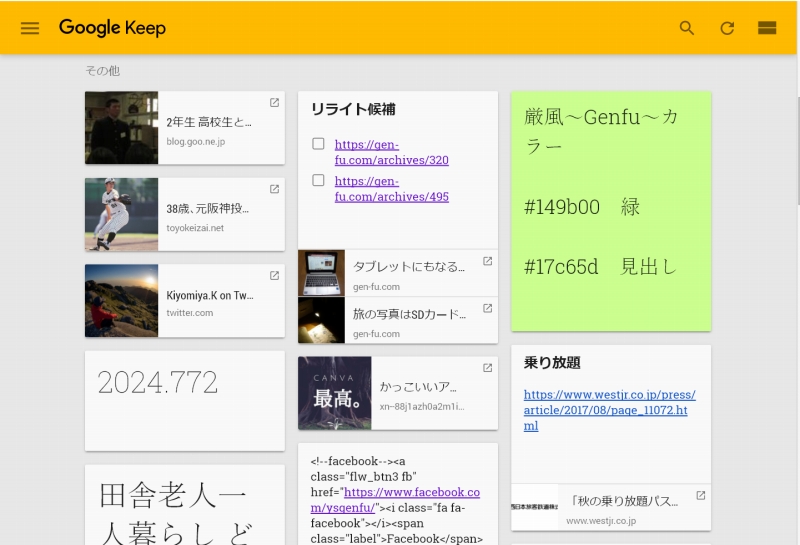Switch to list view layout icon
The width and height of the screenshot is (800, 545).
(767, 28)
